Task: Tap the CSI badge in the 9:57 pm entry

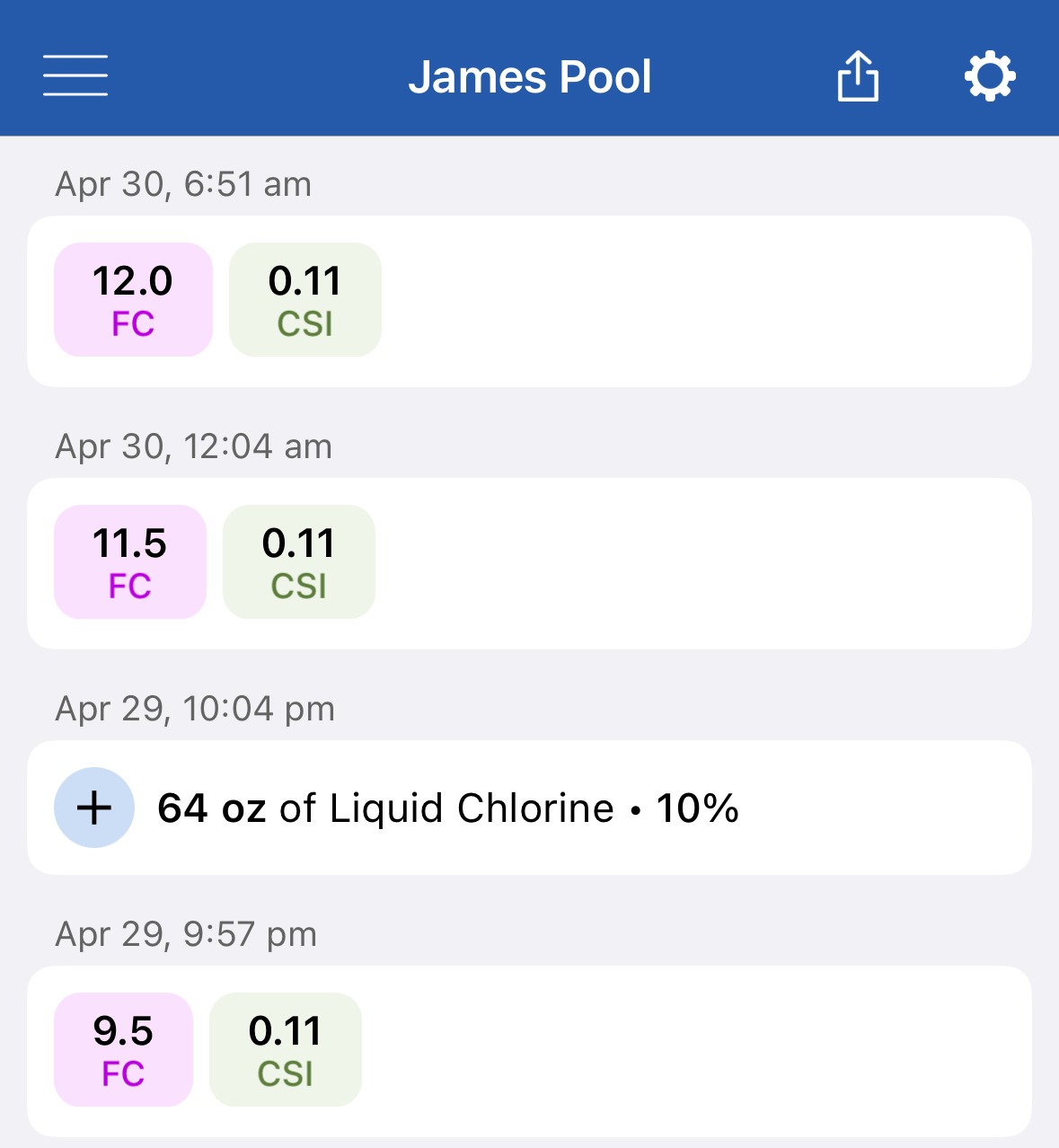Action: click(x=286, y=1049)
